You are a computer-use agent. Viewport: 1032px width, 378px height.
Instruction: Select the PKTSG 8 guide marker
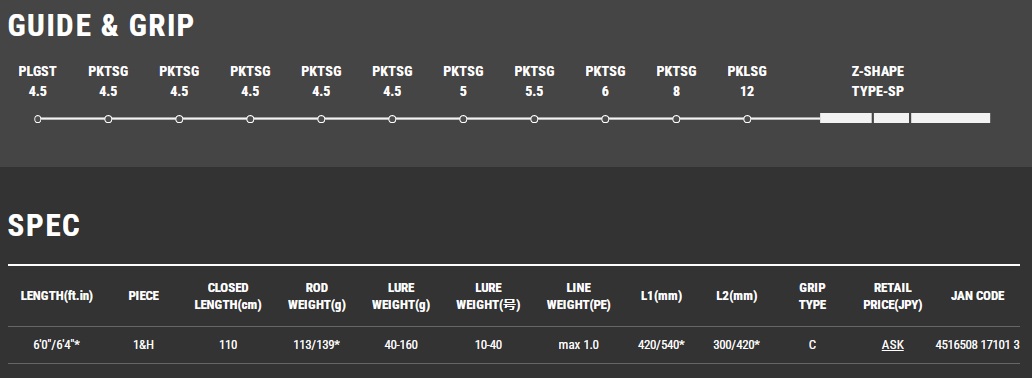coord(676,119)
